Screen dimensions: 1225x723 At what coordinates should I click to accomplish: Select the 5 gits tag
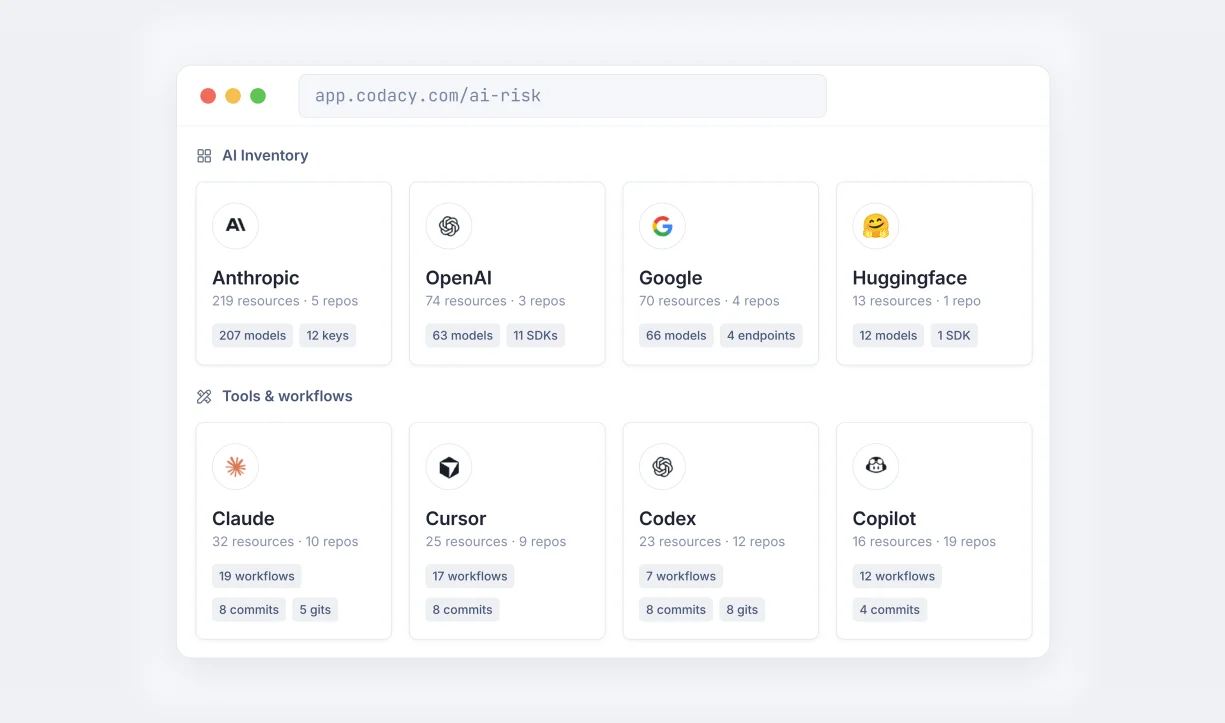315,610
